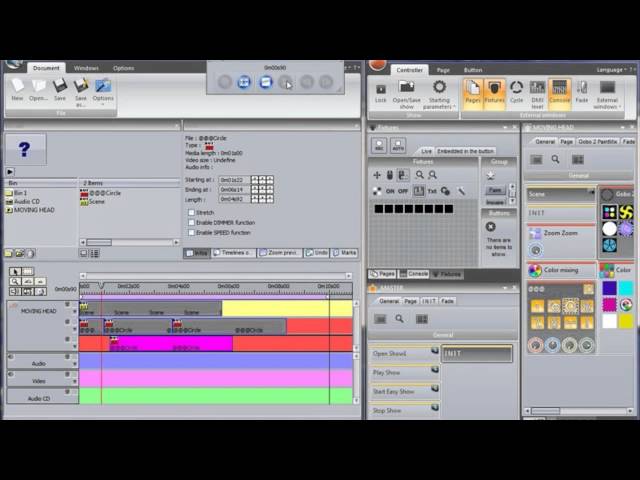Click the Save as icon
The height and width of the screenshot is (480, 640).
81,92
